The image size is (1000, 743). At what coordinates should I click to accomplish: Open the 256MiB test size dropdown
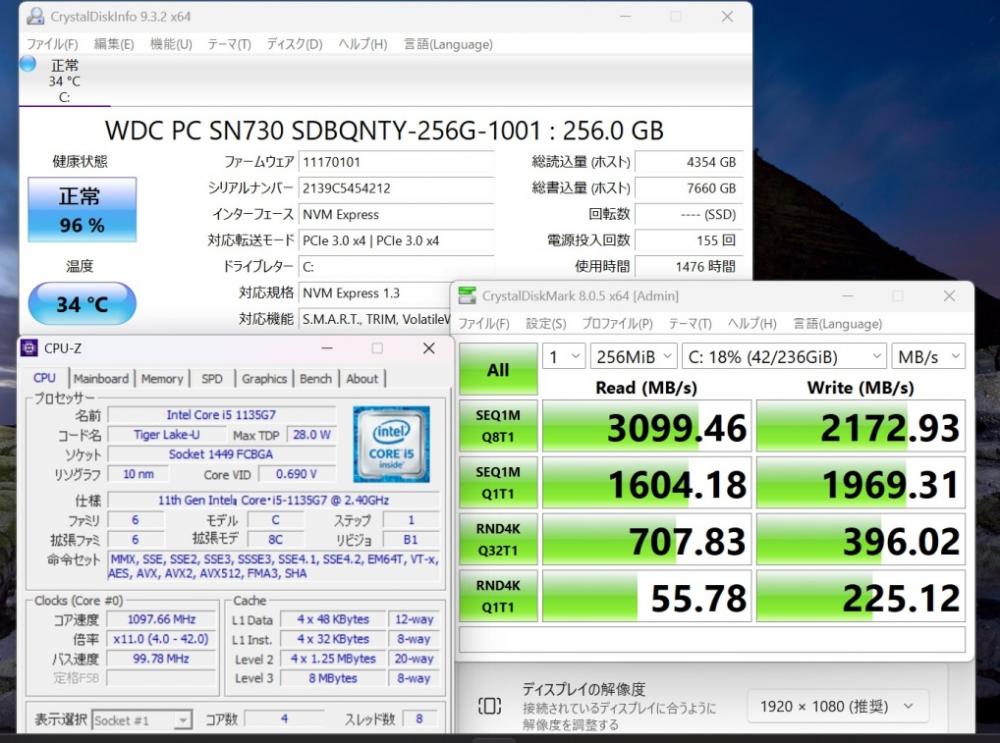point(633,357)
